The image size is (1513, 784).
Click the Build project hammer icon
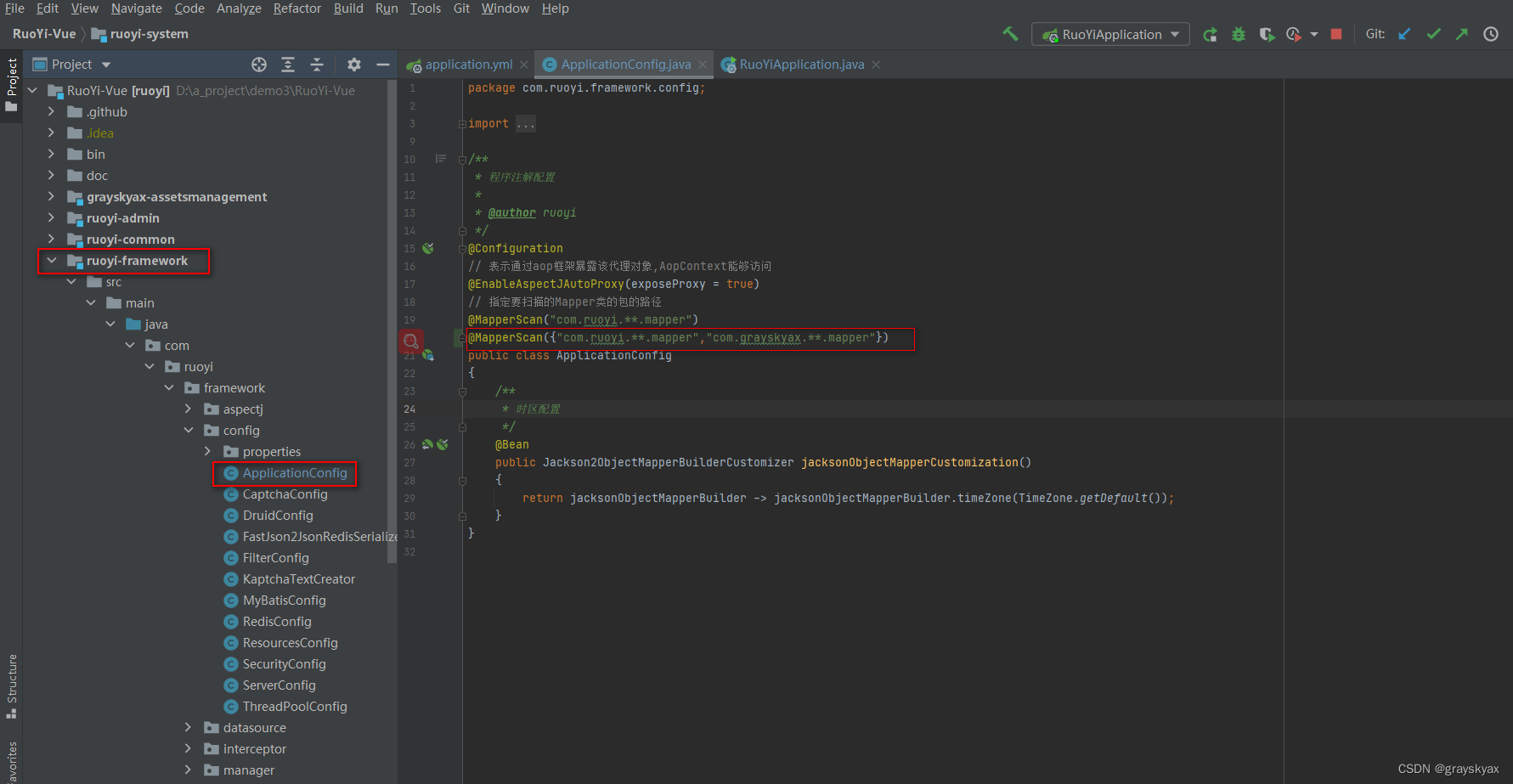(x=1010, y=34)
